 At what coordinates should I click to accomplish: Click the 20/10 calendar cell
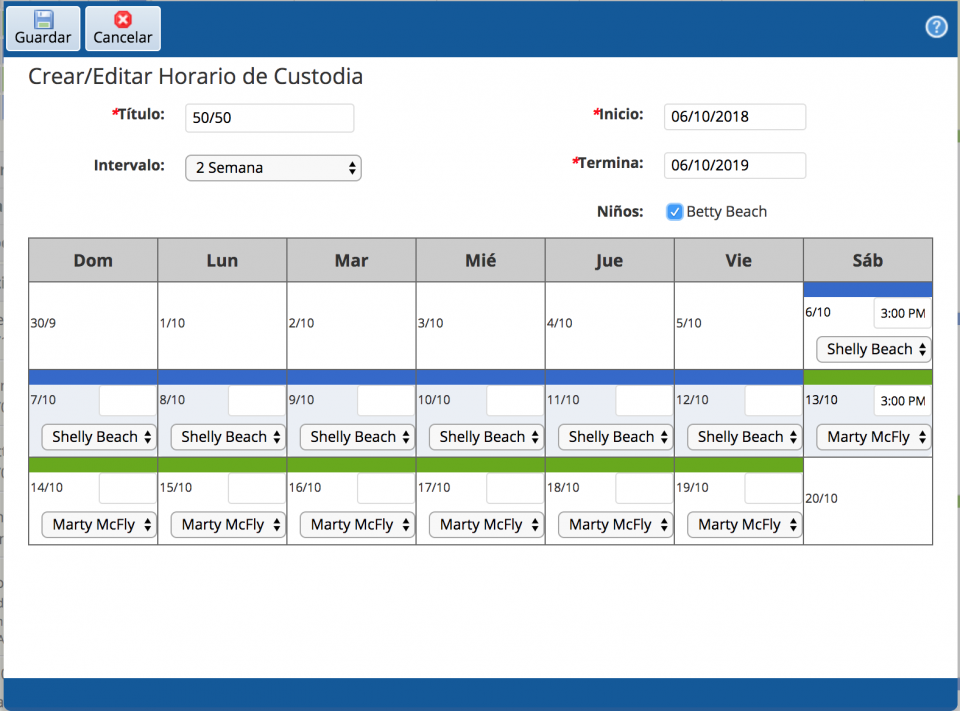(868, 500)
